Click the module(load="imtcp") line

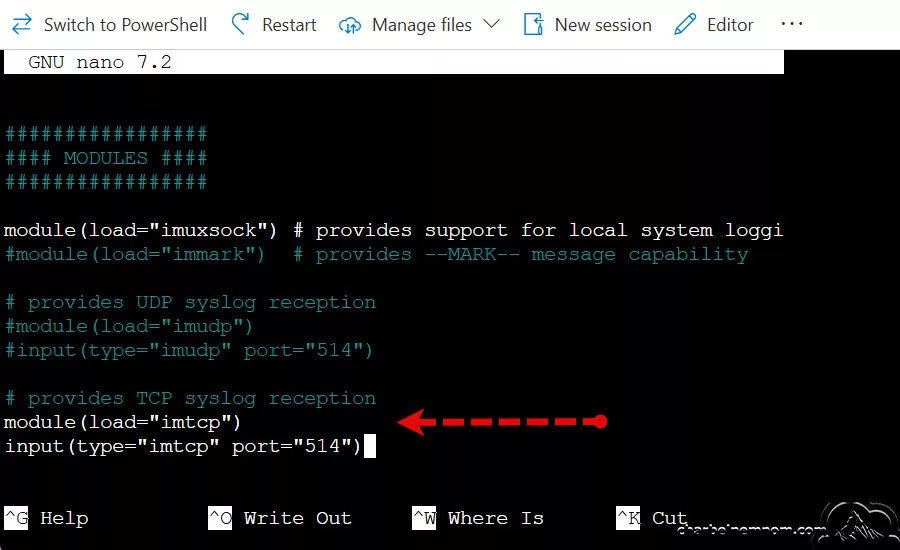click(x=122, y=423)
